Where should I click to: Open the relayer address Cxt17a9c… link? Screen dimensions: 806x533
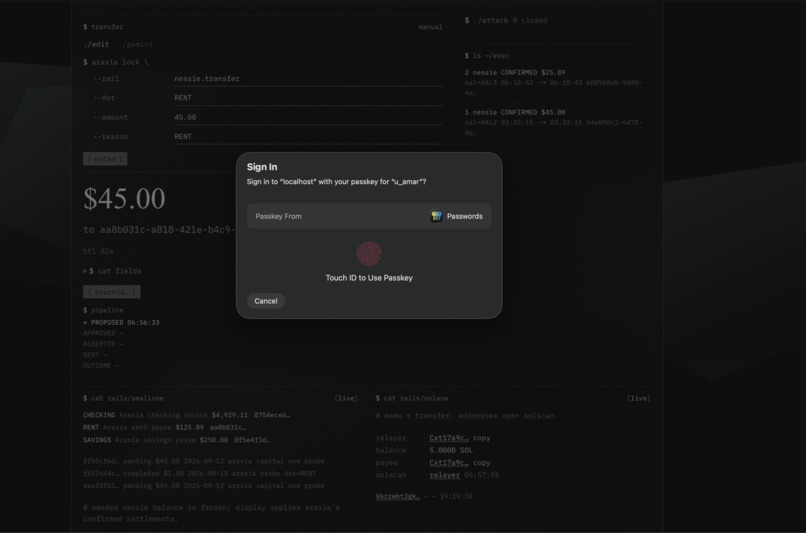pos(449,438)
